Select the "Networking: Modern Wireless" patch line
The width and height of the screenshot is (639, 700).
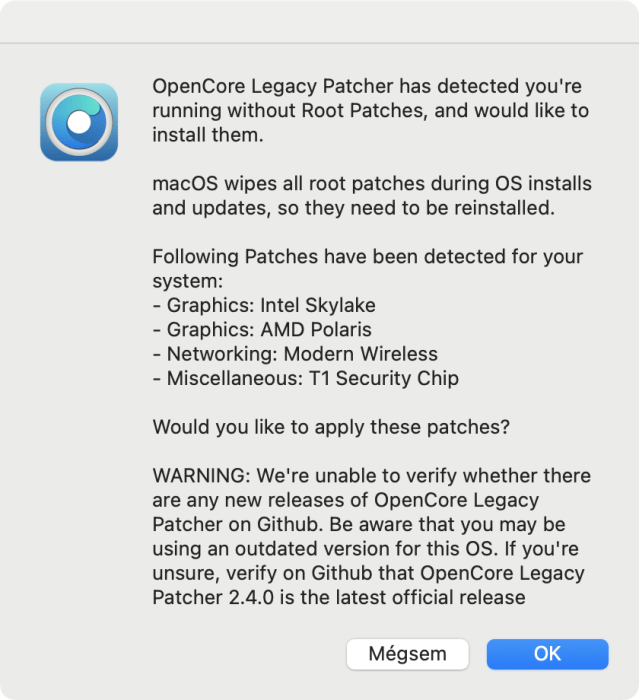tap(295, 354)
